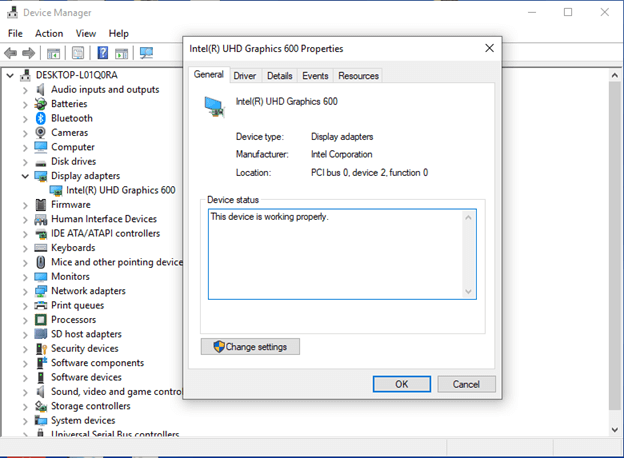
Task: Click the Help question mark toolbar icon
Action: pyautogui.click(x=103, y=53)
